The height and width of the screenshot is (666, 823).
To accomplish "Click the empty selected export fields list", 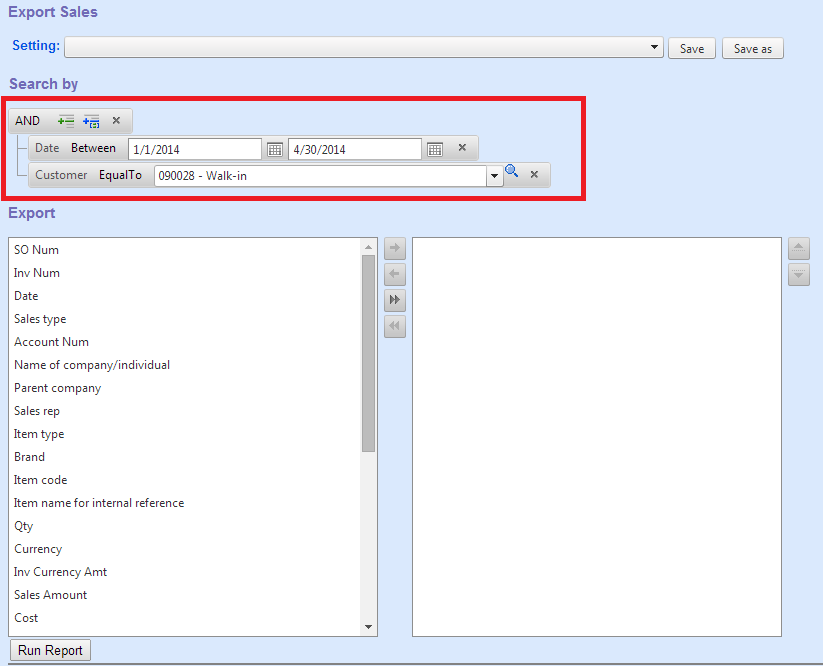I will [x=597, y=437].
